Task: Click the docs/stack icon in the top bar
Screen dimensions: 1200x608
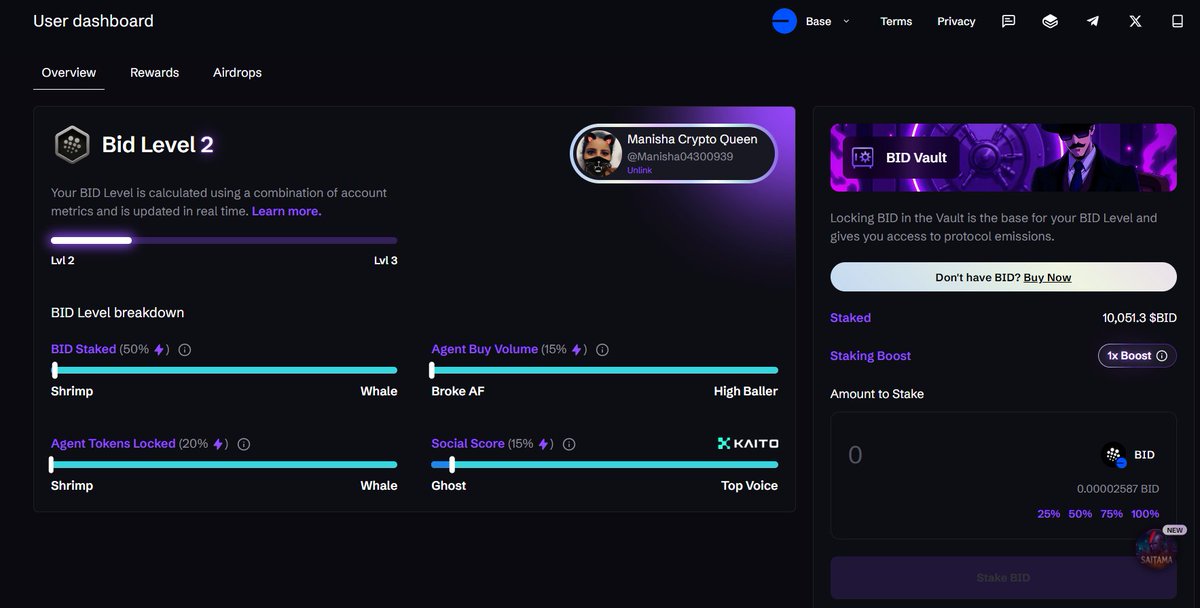Action: tap(1050, 20)
